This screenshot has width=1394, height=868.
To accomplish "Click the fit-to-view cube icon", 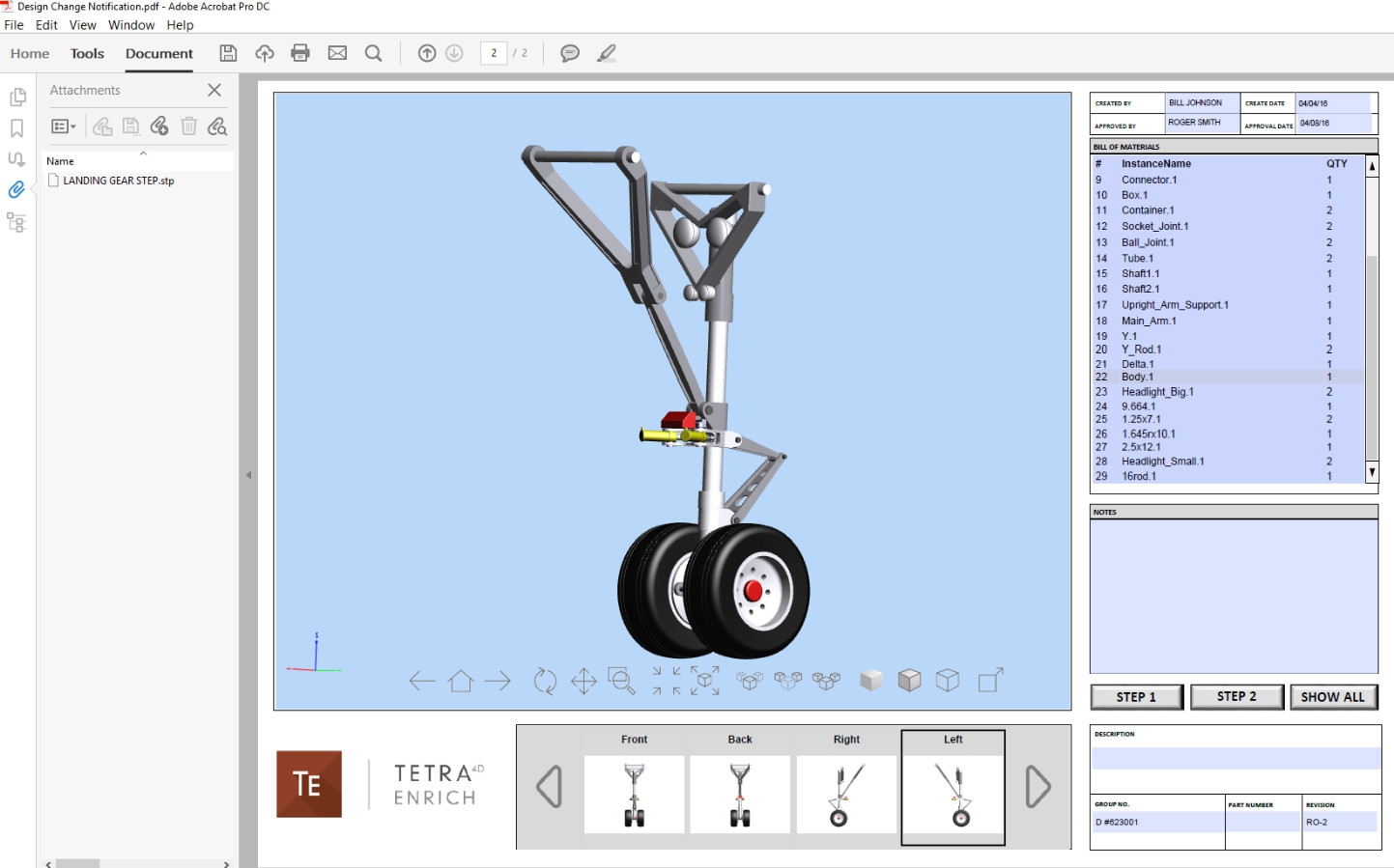I will [x=705, y=681].
